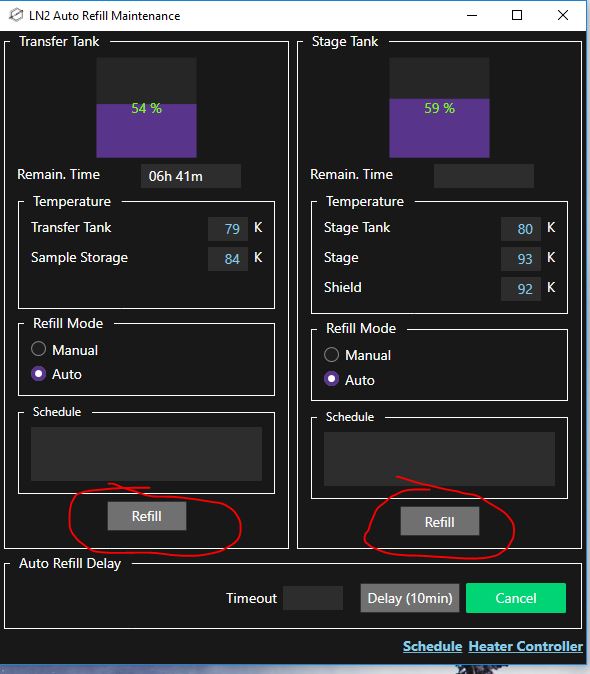This screenshot has width=590, height=674.
Task: Click the app icon in the title bar
Action: (x=16, y=15)
